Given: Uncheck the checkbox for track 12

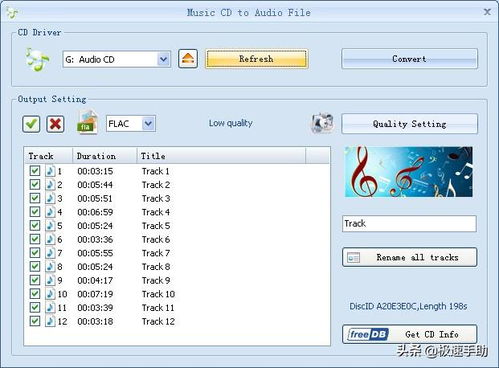Looking at the screenshot, I should point(35,321).
